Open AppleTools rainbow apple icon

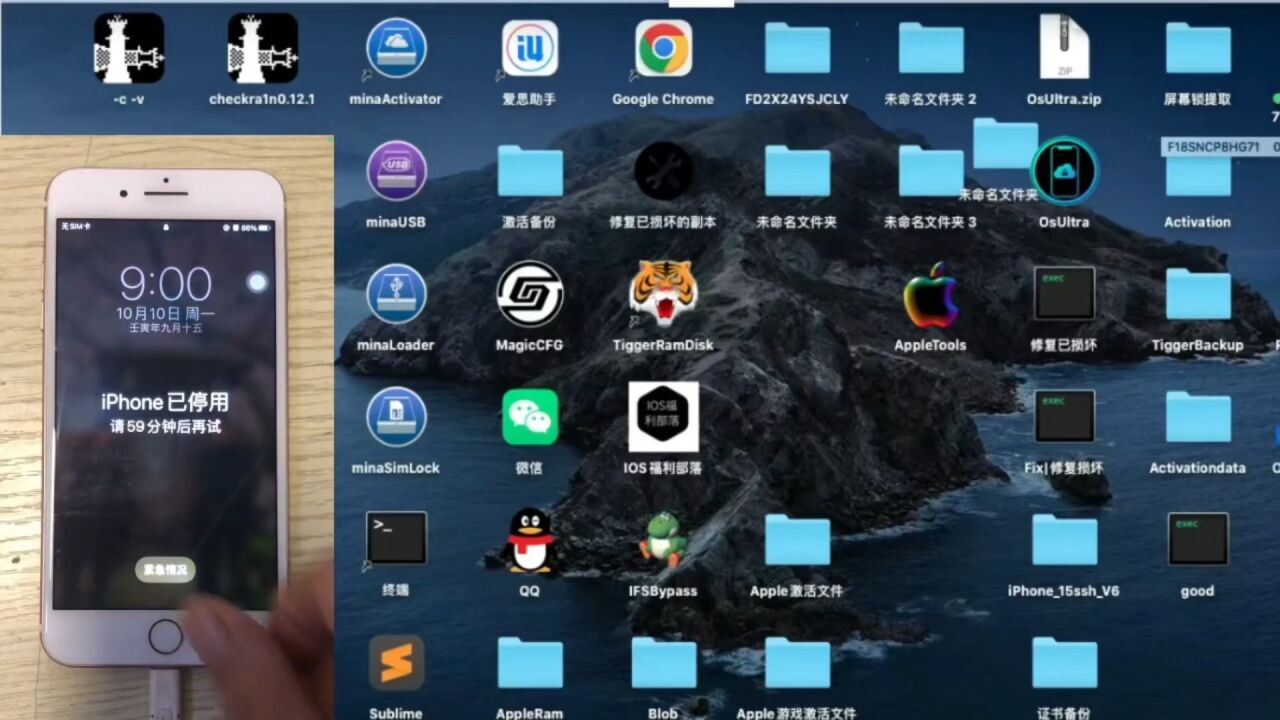tap(931, 294)
